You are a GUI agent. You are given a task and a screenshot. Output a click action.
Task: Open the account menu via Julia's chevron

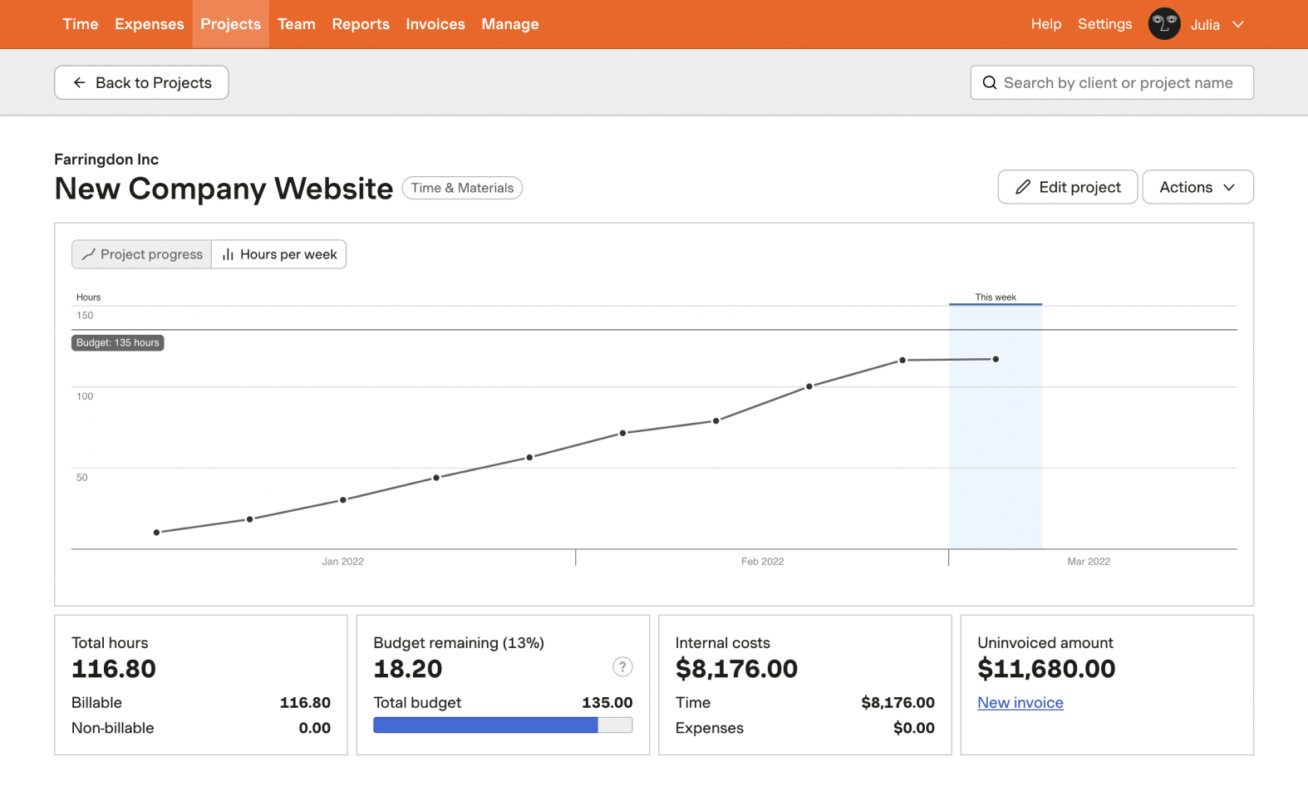click(1239, 24)
